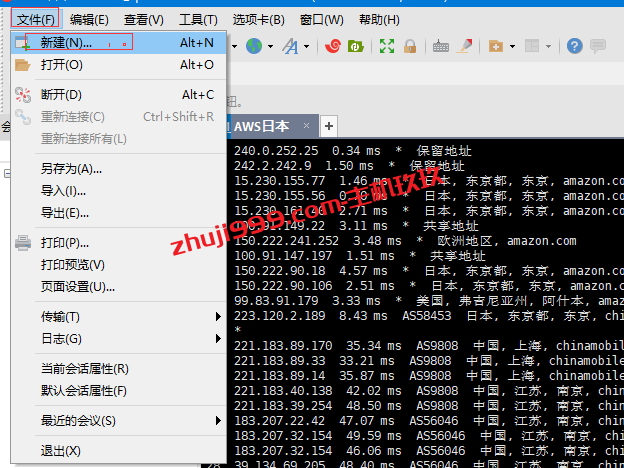Open the 查看(V) menu

[144, 20]
